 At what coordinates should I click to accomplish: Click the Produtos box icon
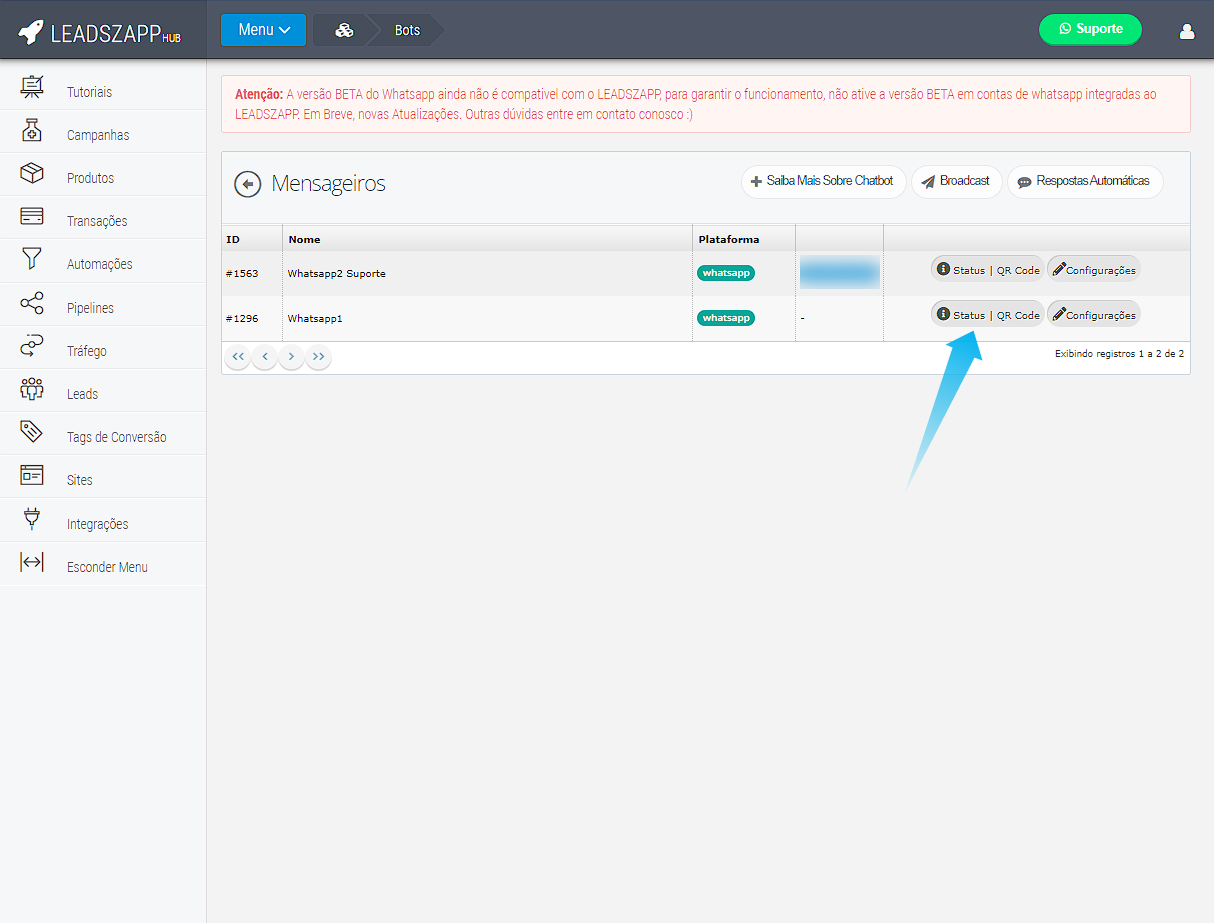click(x=32, y=174)
